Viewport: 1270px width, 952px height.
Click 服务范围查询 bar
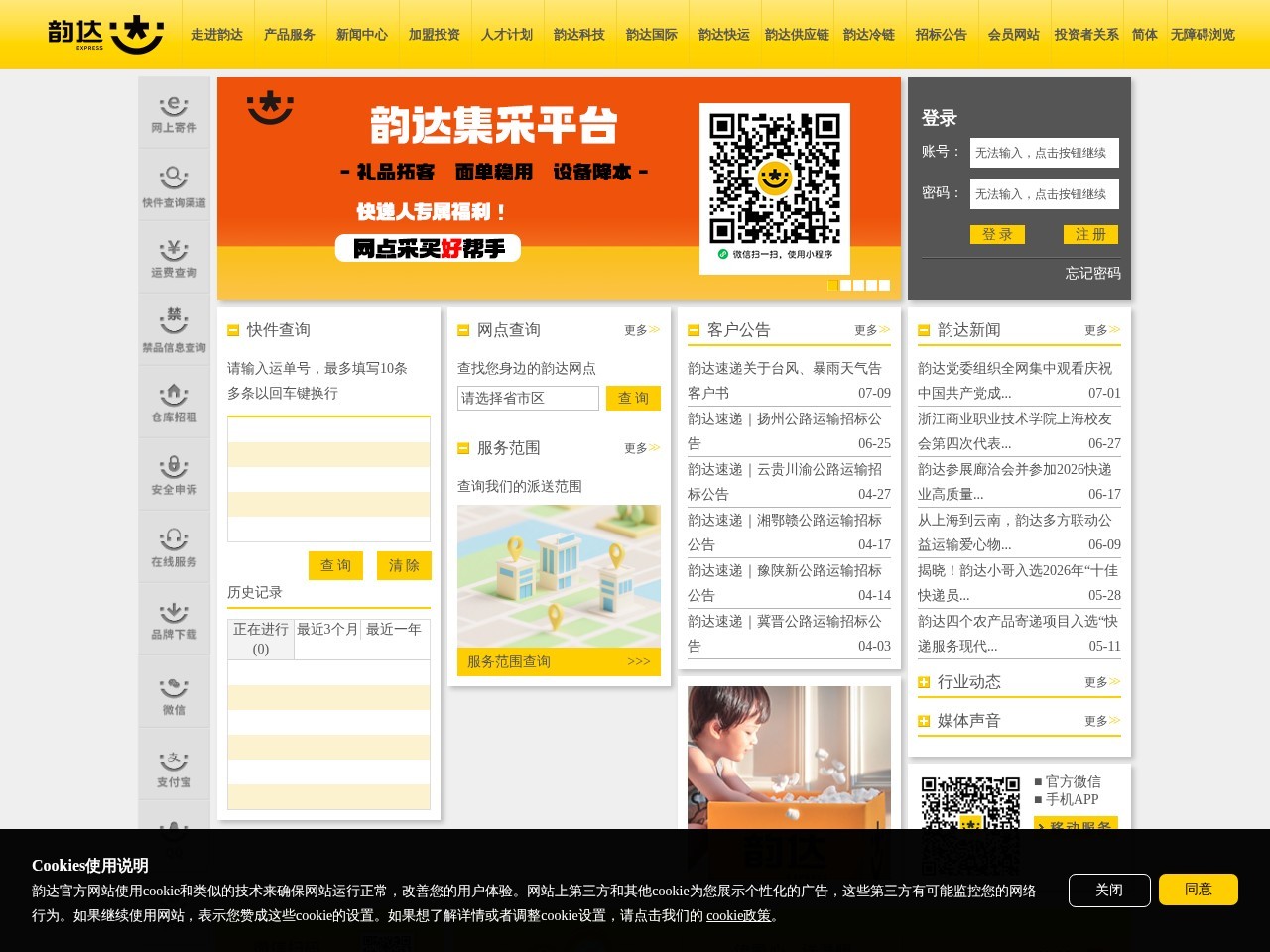point(559,661)
